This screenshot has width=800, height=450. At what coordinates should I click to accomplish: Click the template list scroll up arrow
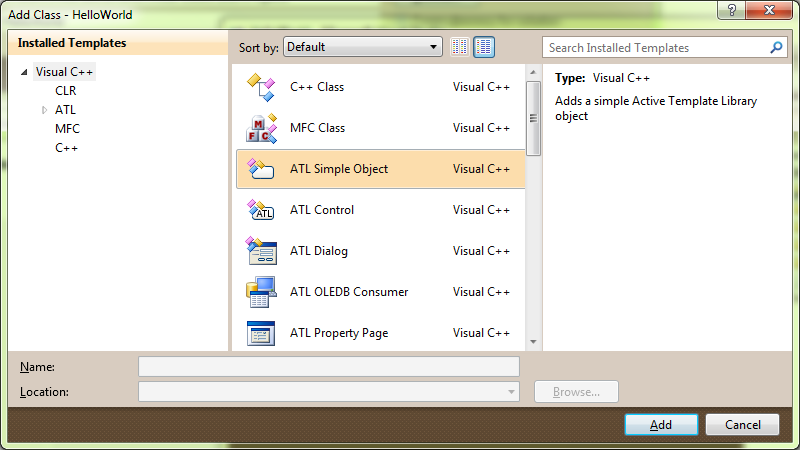[533, 72]
